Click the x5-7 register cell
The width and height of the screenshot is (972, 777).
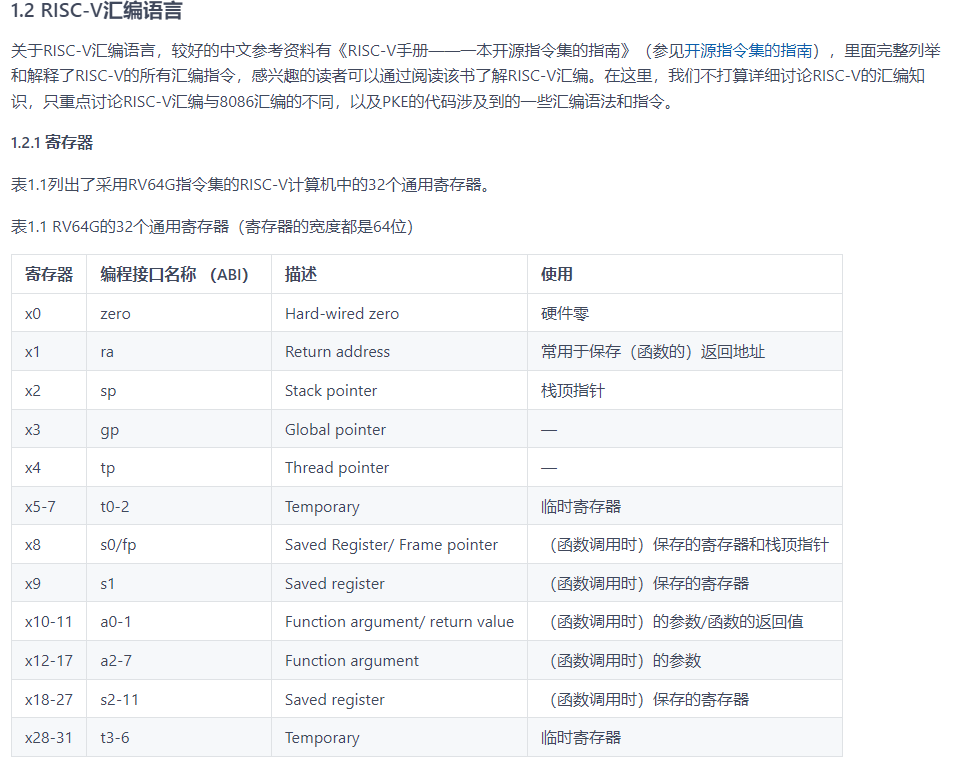(x=49, y=506)
